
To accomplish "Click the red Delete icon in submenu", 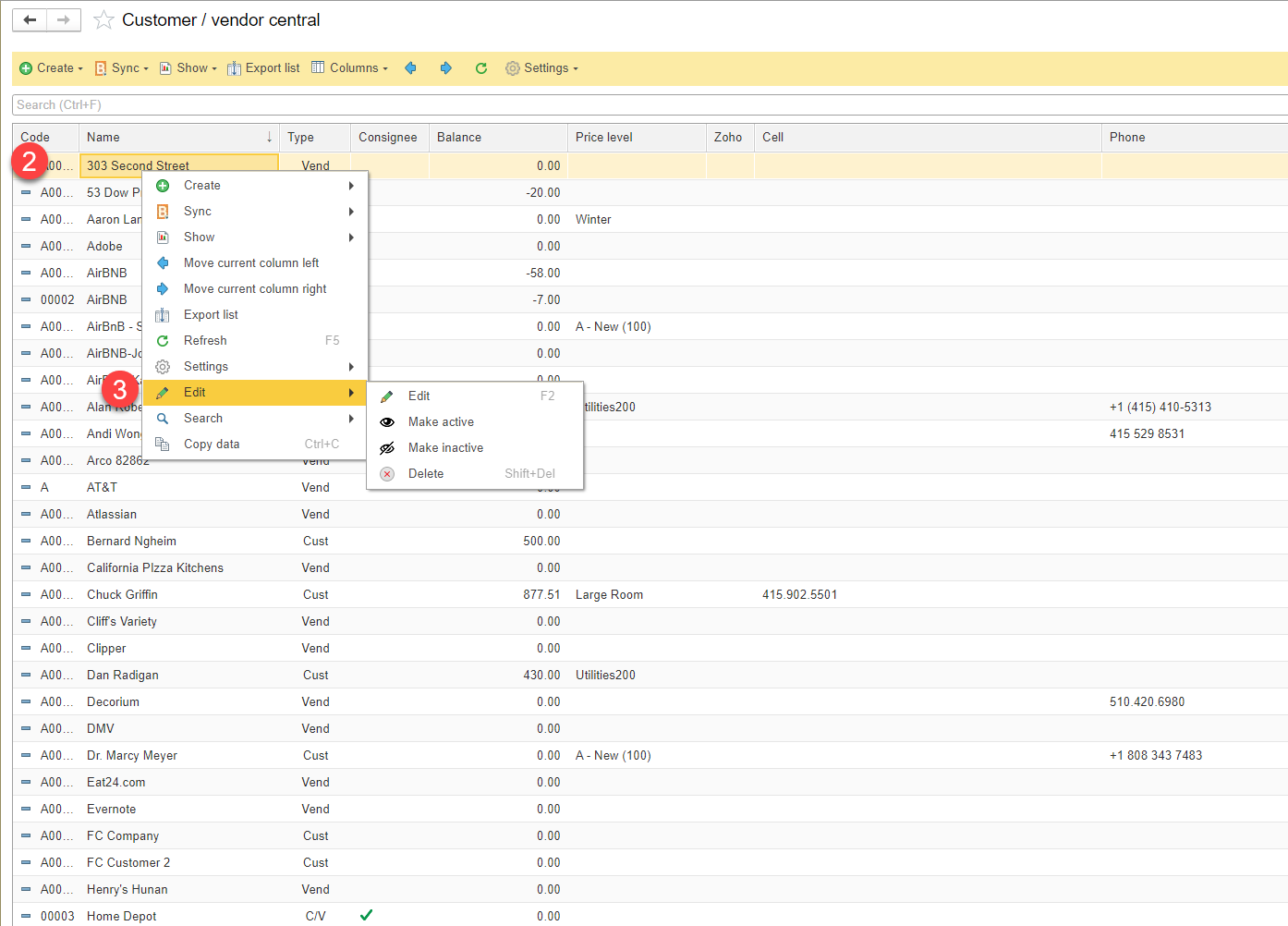I will coord(387,474).
